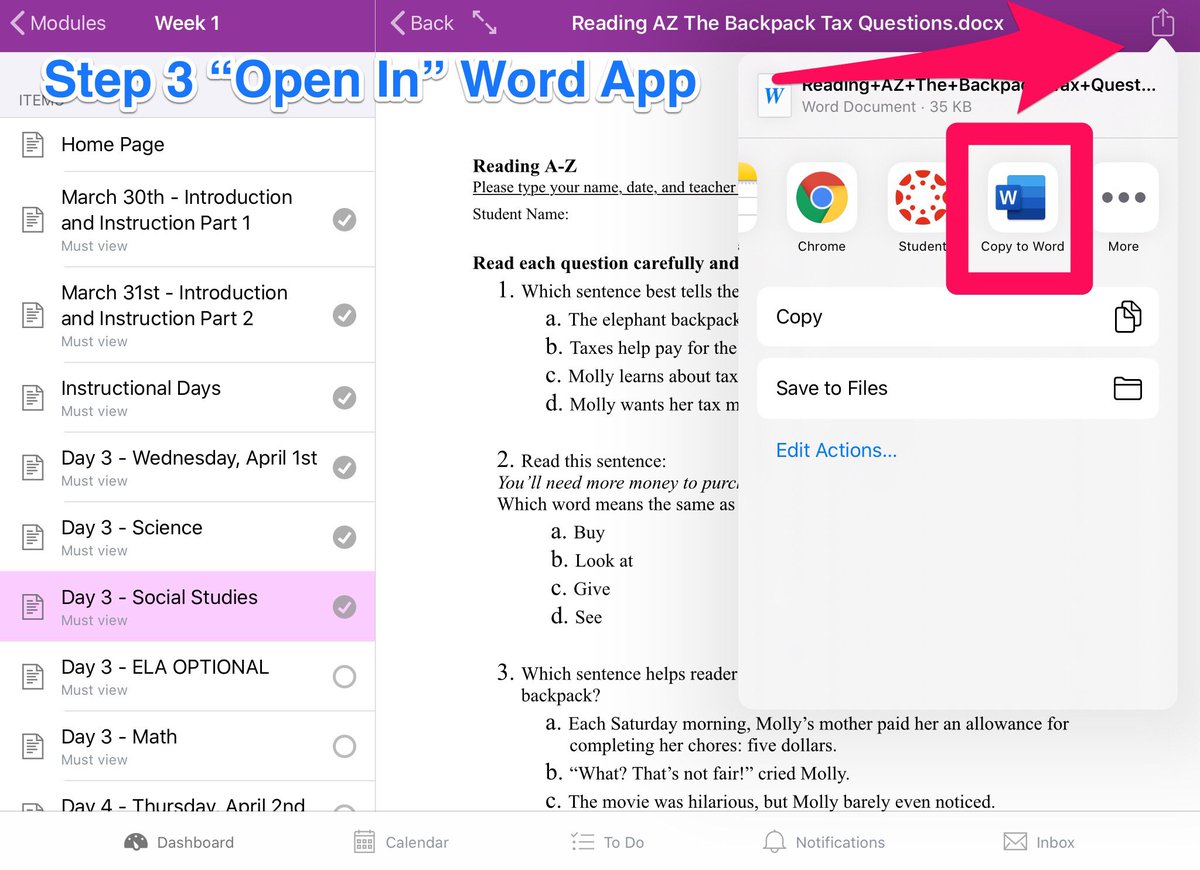Open Day 3 - ELA OPTIONAL item
Viewport: 1200px width, 870px height.
[x=187, y=676]
